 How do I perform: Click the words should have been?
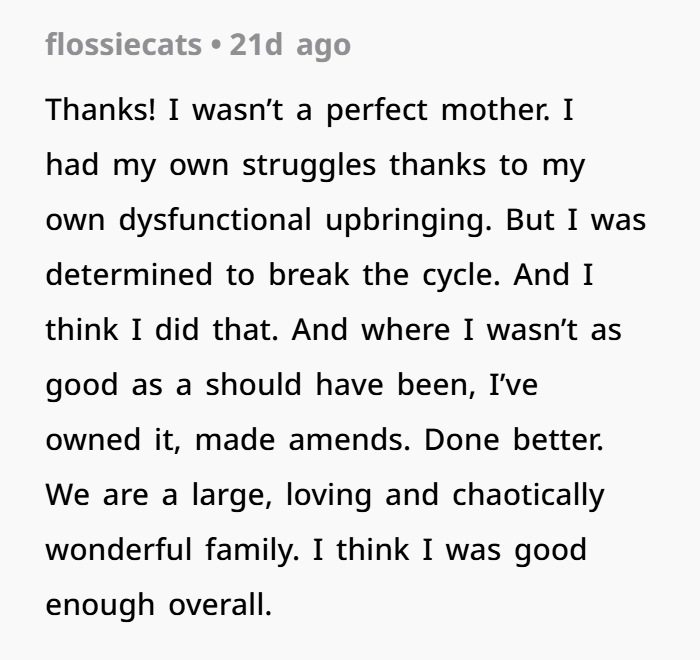340,384
